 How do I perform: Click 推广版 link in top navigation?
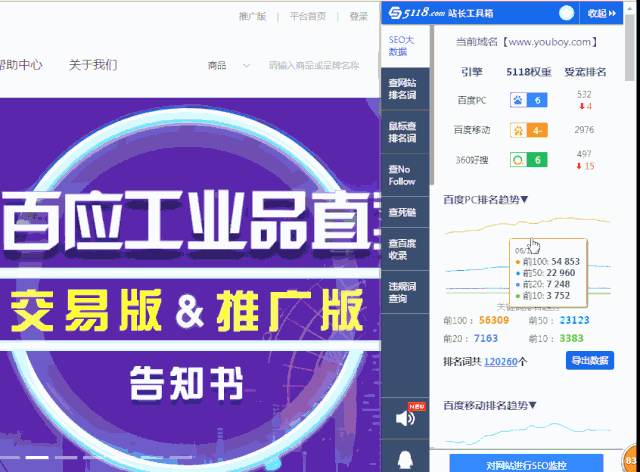point(252,16)
